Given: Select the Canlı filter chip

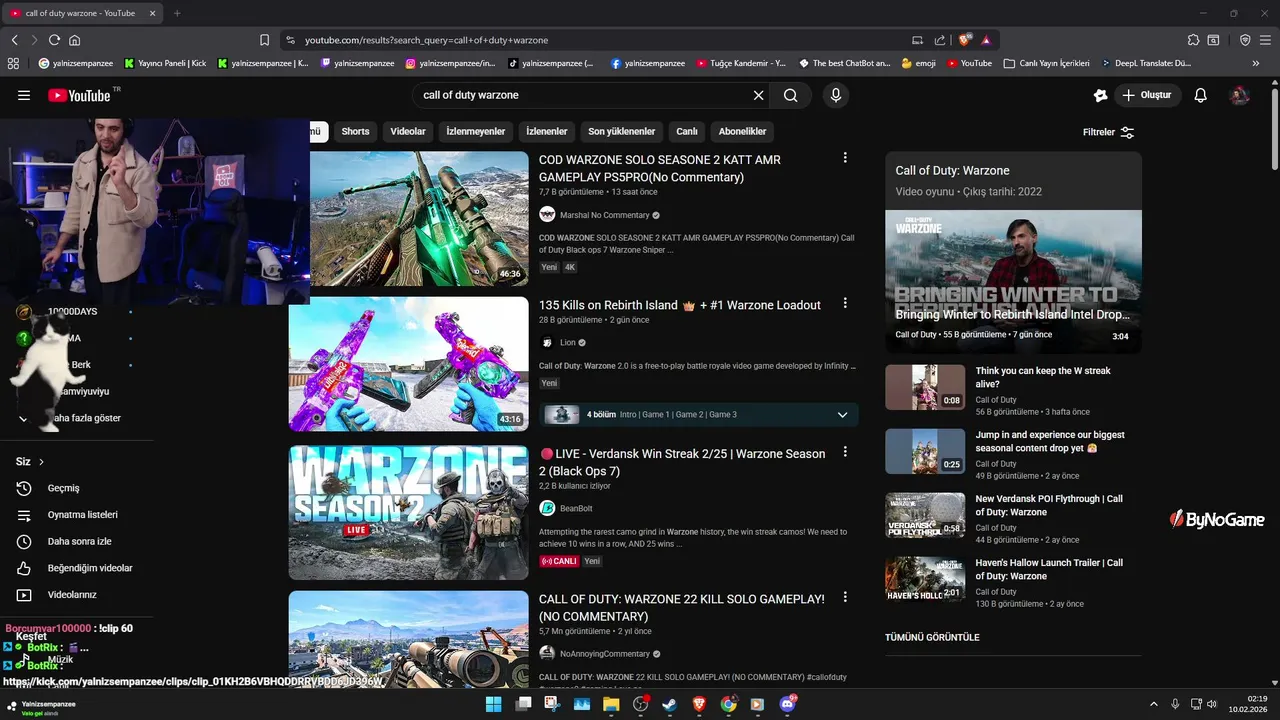Looking at the screenshot, I should coord(687,131).
